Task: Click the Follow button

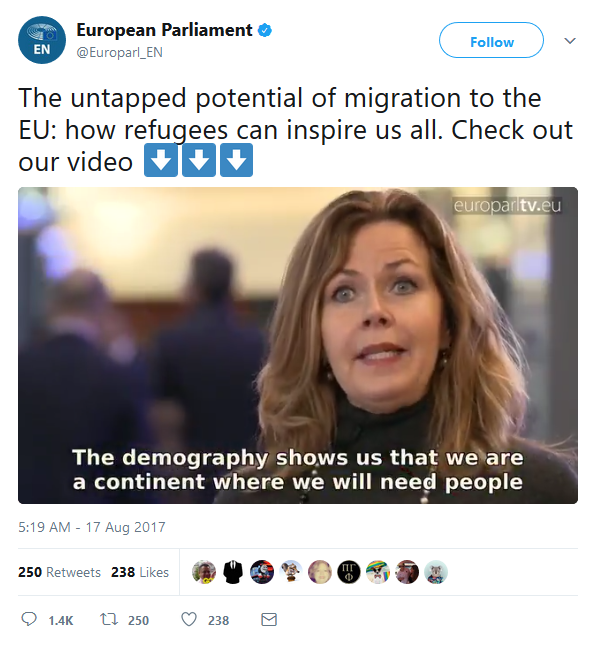Action: point(491,40)
